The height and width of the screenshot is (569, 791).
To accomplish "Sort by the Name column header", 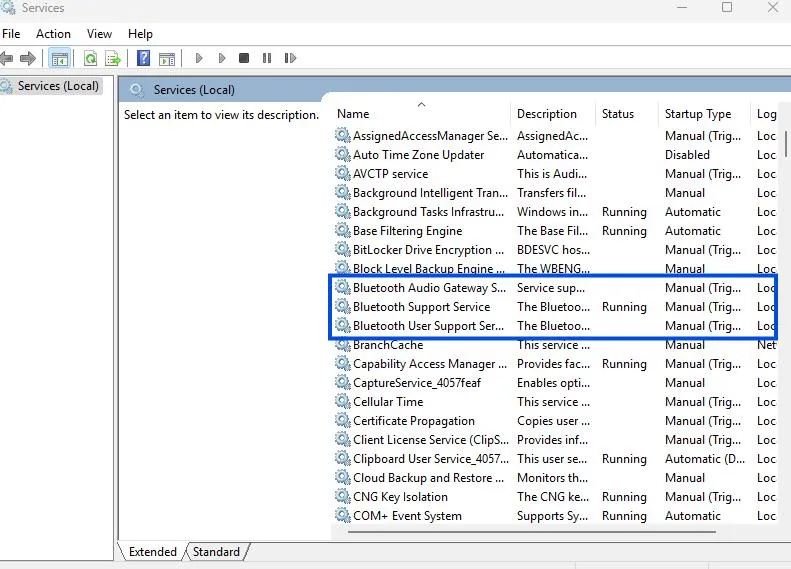I will point(353,114).
